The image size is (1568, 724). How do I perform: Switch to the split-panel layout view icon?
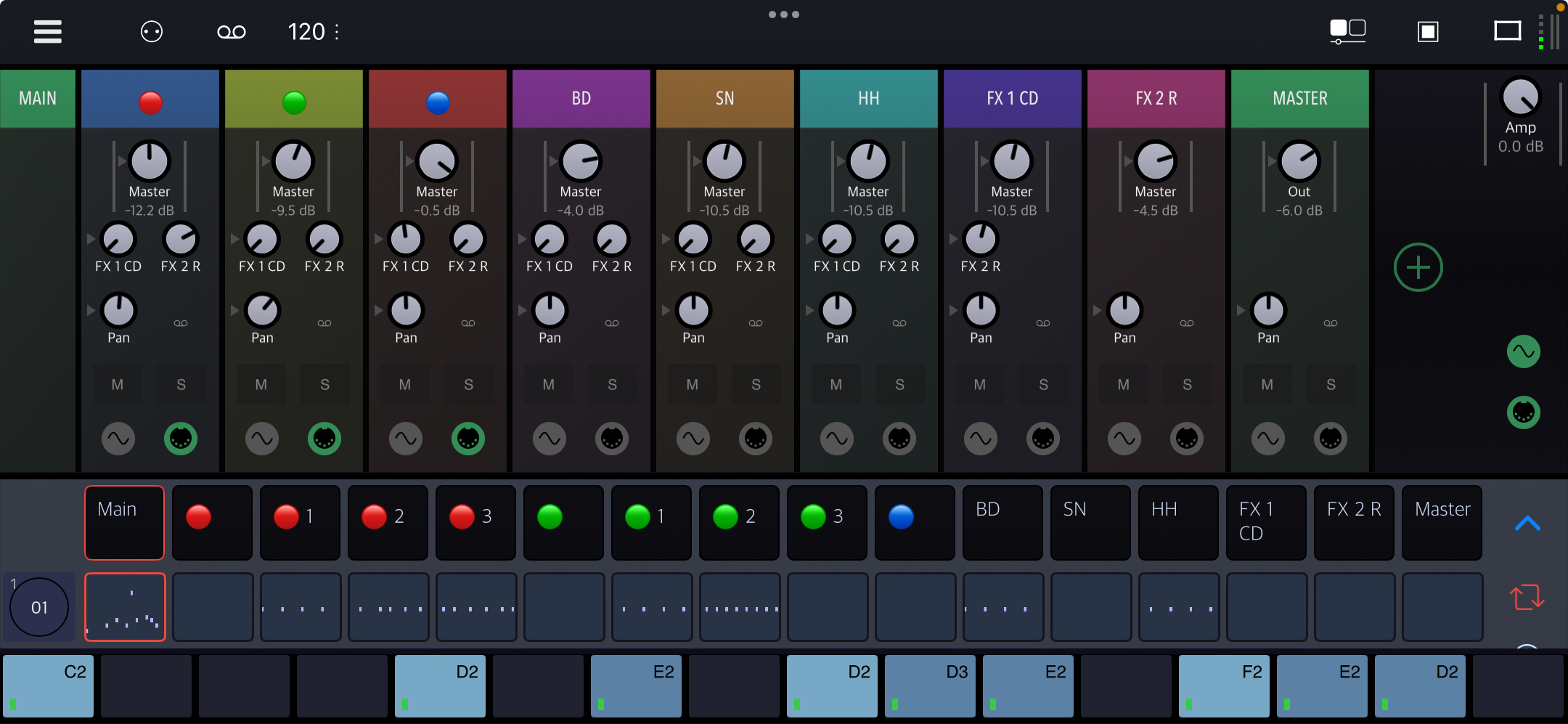pos(1347,31)
